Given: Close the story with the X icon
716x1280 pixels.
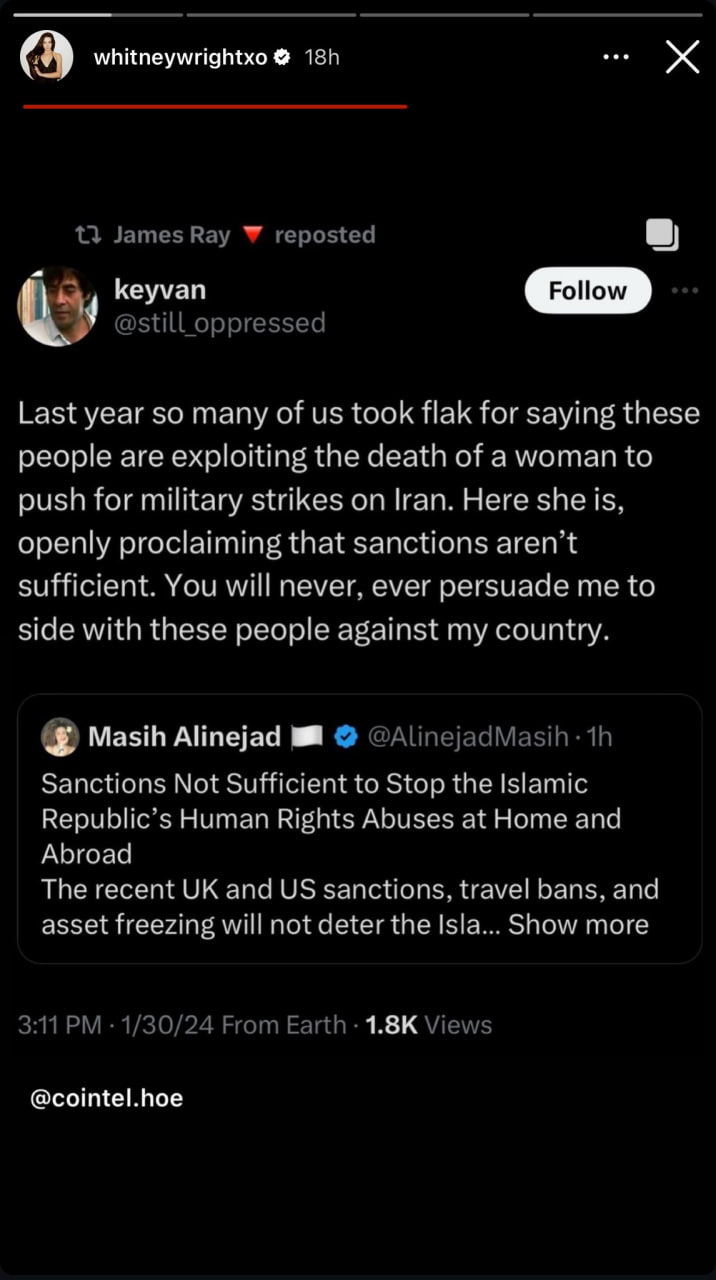Looking at the screenshot, I should [682, 57].
